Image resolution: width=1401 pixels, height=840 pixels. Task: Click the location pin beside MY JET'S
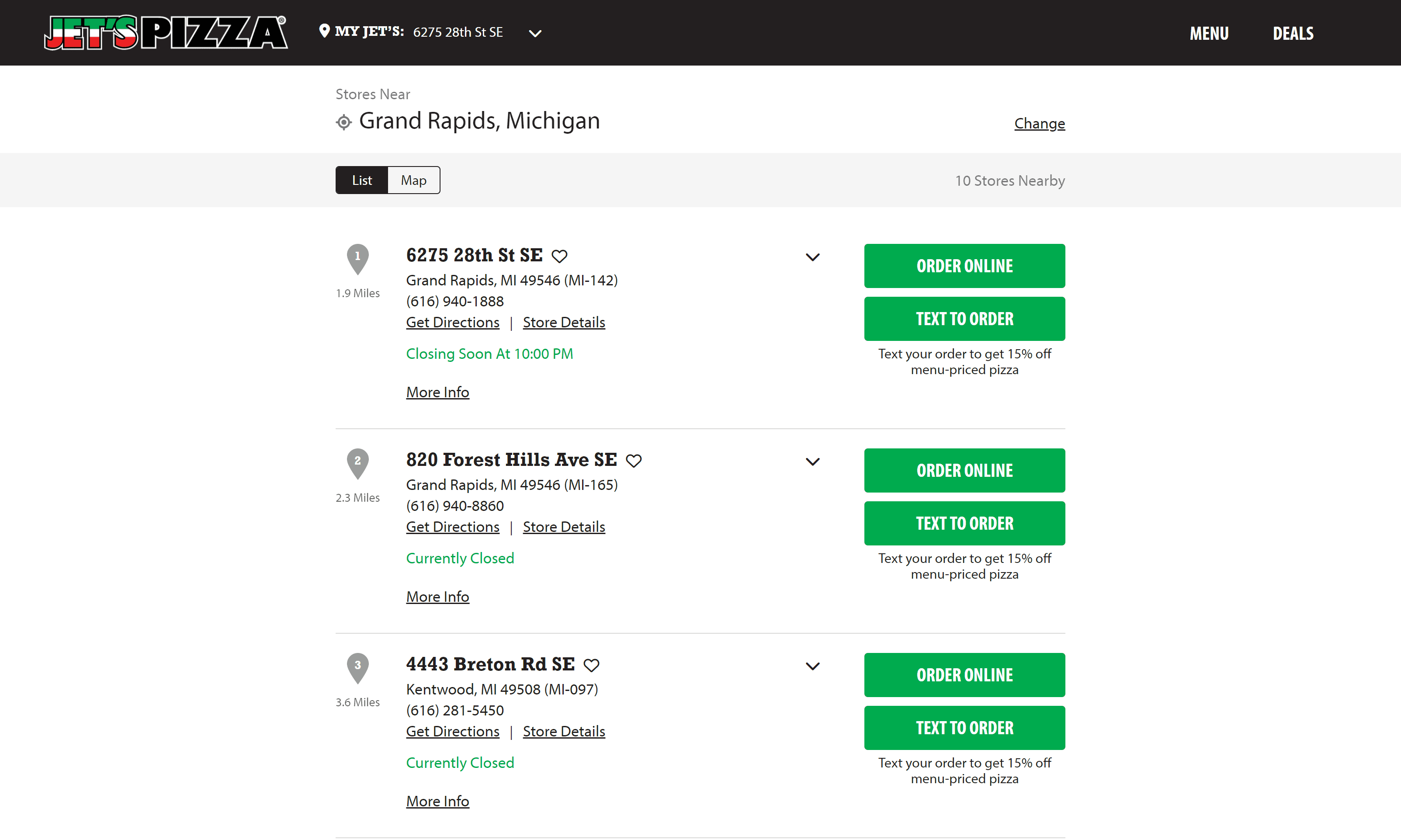324,31
